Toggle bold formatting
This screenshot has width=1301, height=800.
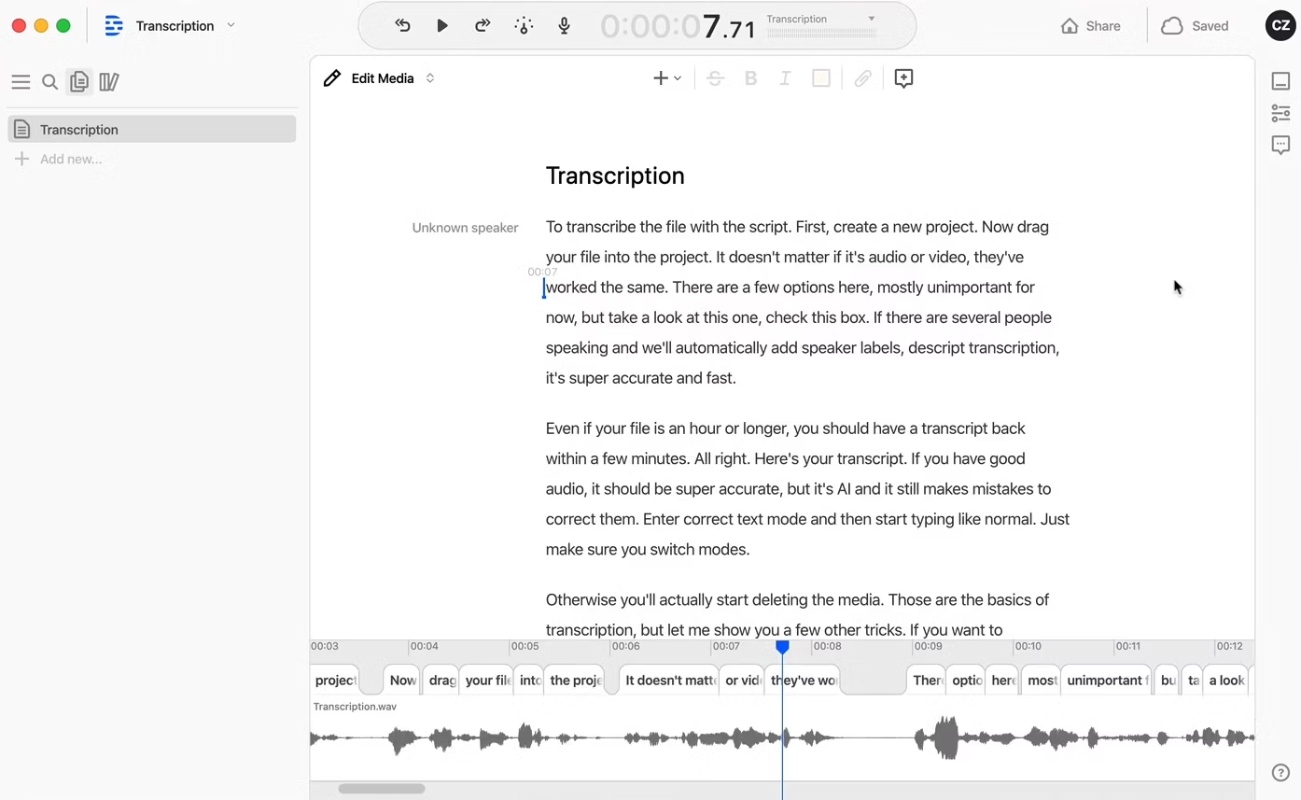click(751, 78)
